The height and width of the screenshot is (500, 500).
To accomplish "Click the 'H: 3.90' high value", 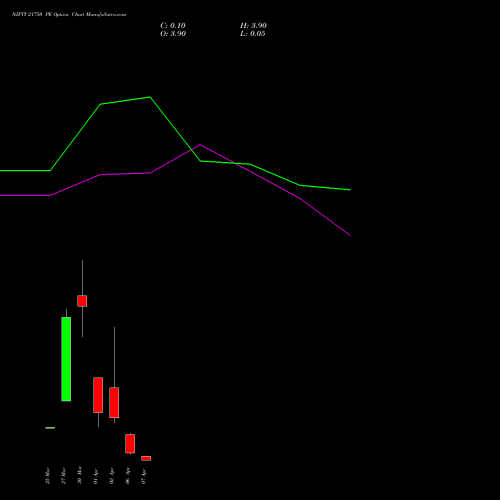I will click(x=253, y=26).
